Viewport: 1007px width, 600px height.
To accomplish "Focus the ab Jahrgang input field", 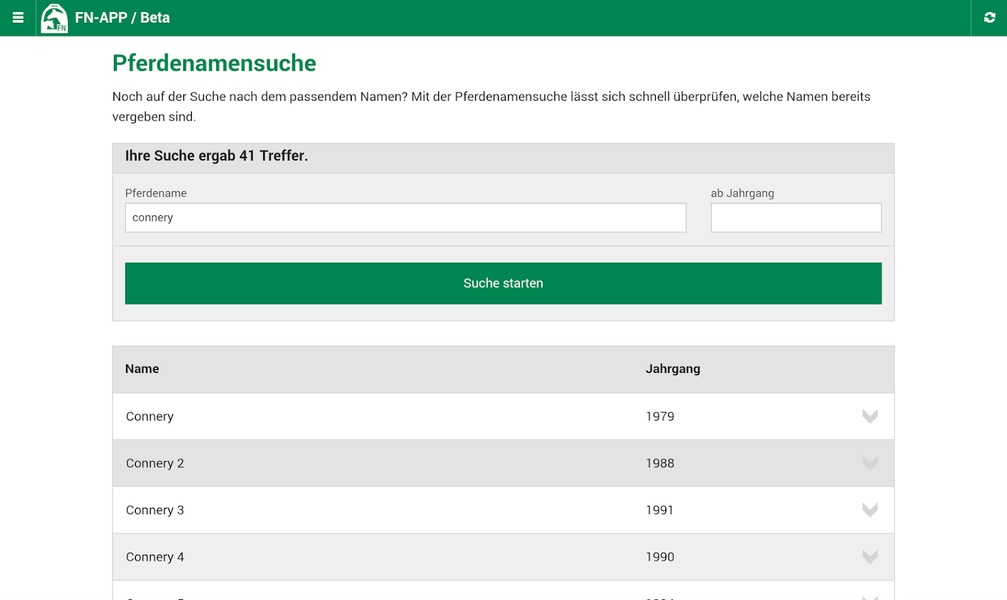I will pyautogui.click(x=796, y=218).
